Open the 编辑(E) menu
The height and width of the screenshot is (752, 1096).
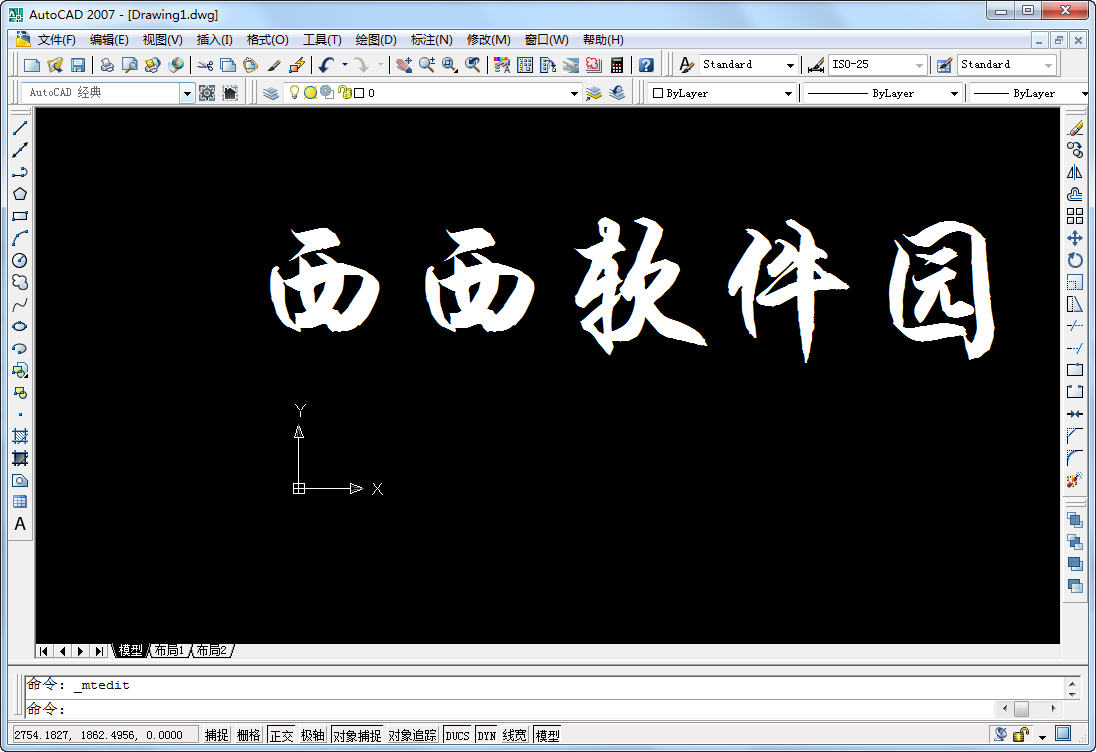click(109, 40)
